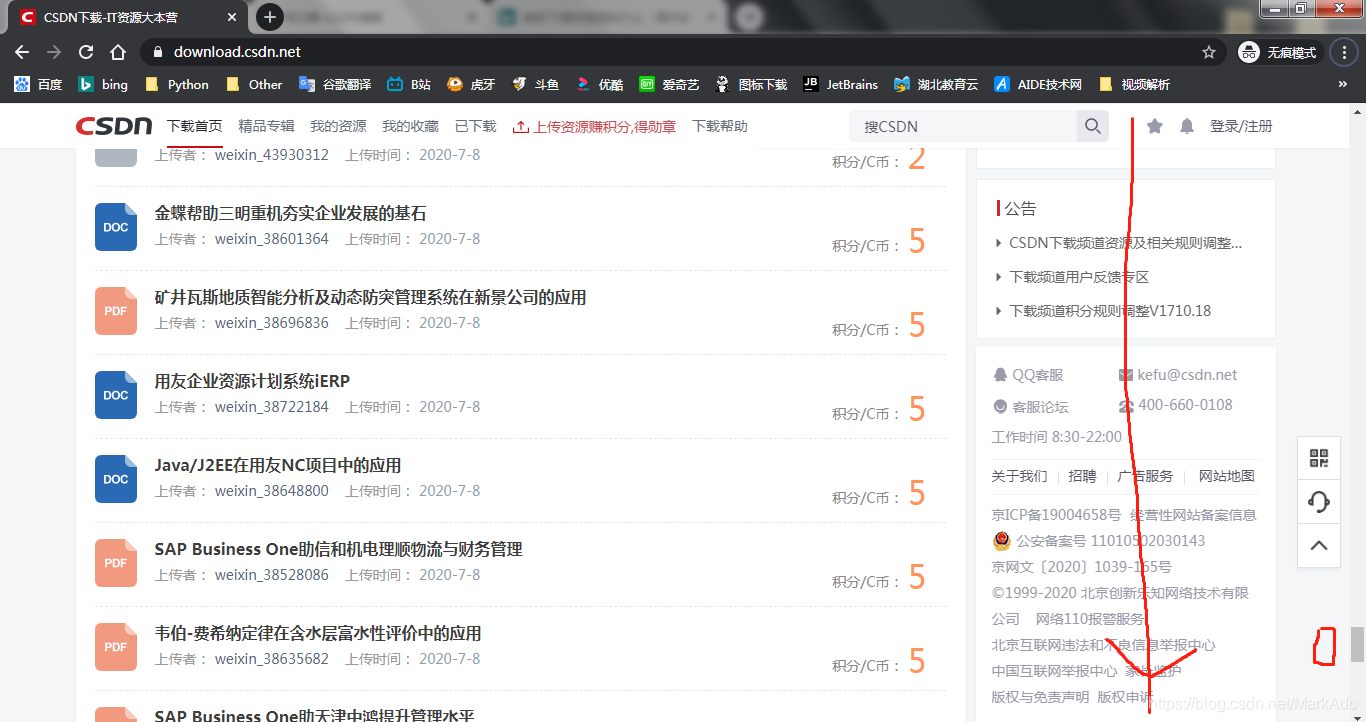1366x722 pixels.
Task: Select the 下载帮助 nav tab
Action: click(720, 126)
